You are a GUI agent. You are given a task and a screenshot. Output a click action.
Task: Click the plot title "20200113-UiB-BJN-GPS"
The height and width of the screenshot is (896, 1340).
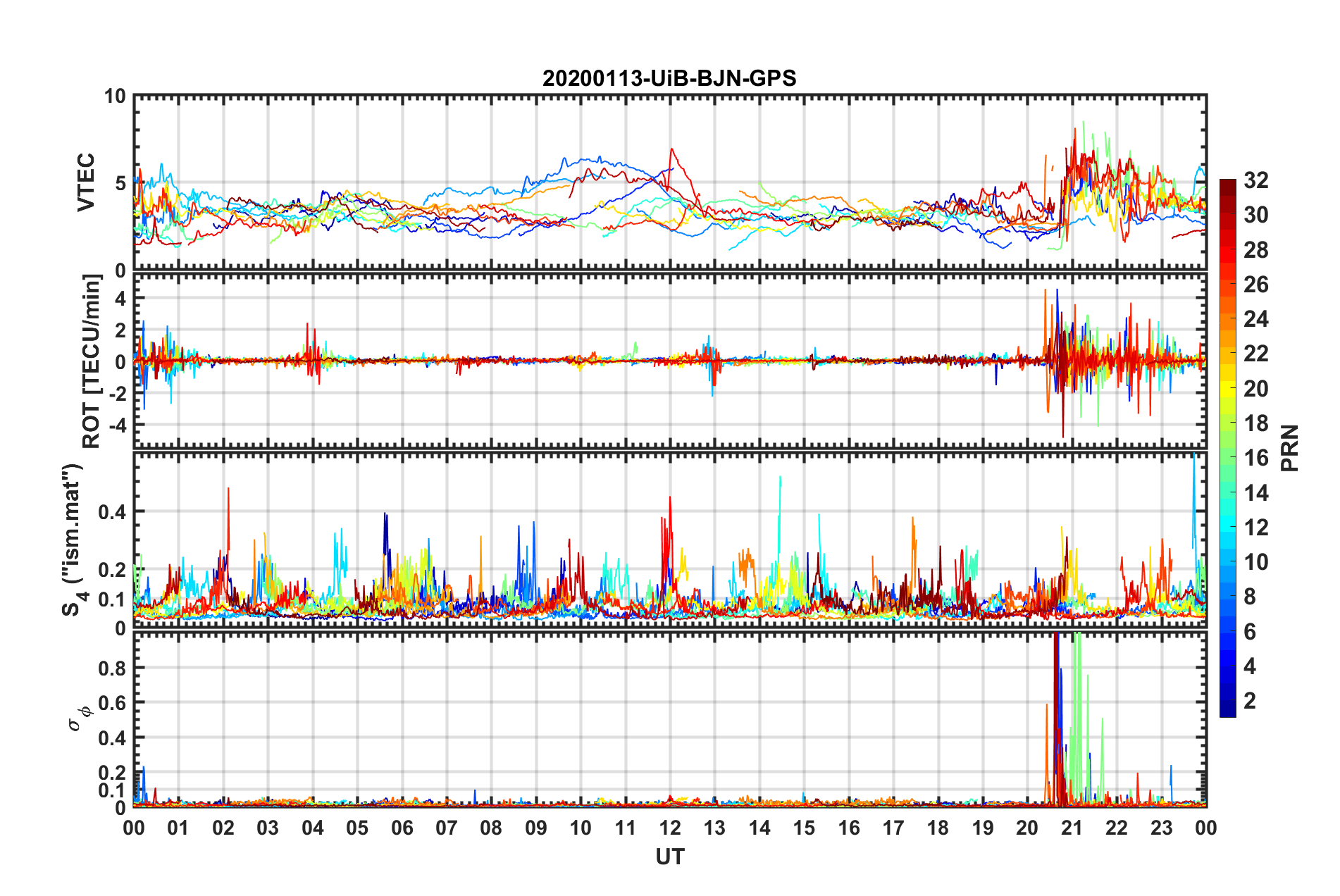(669, 78)
